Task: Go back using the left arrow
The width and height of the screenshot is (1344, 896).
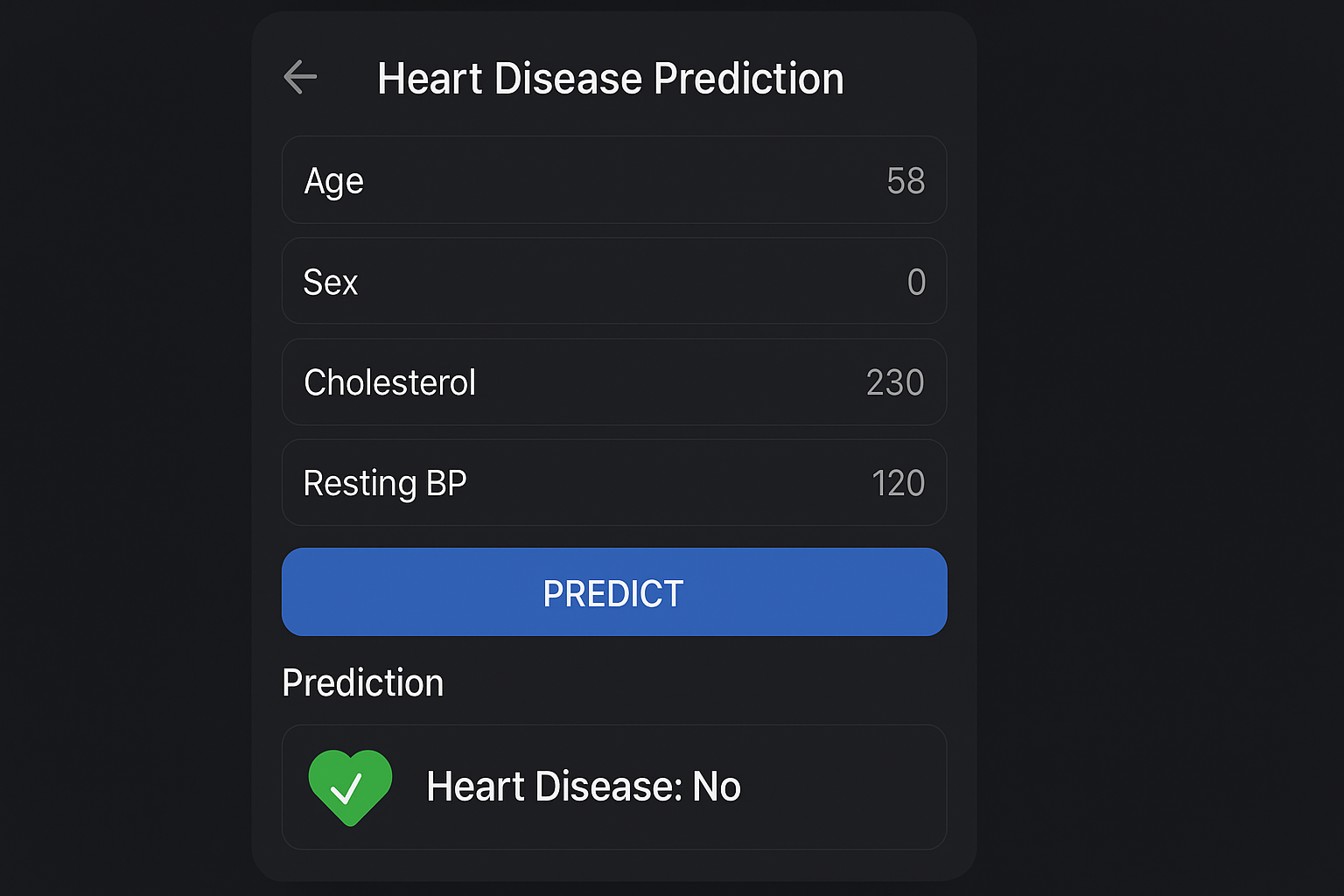Action: [300, 77]
